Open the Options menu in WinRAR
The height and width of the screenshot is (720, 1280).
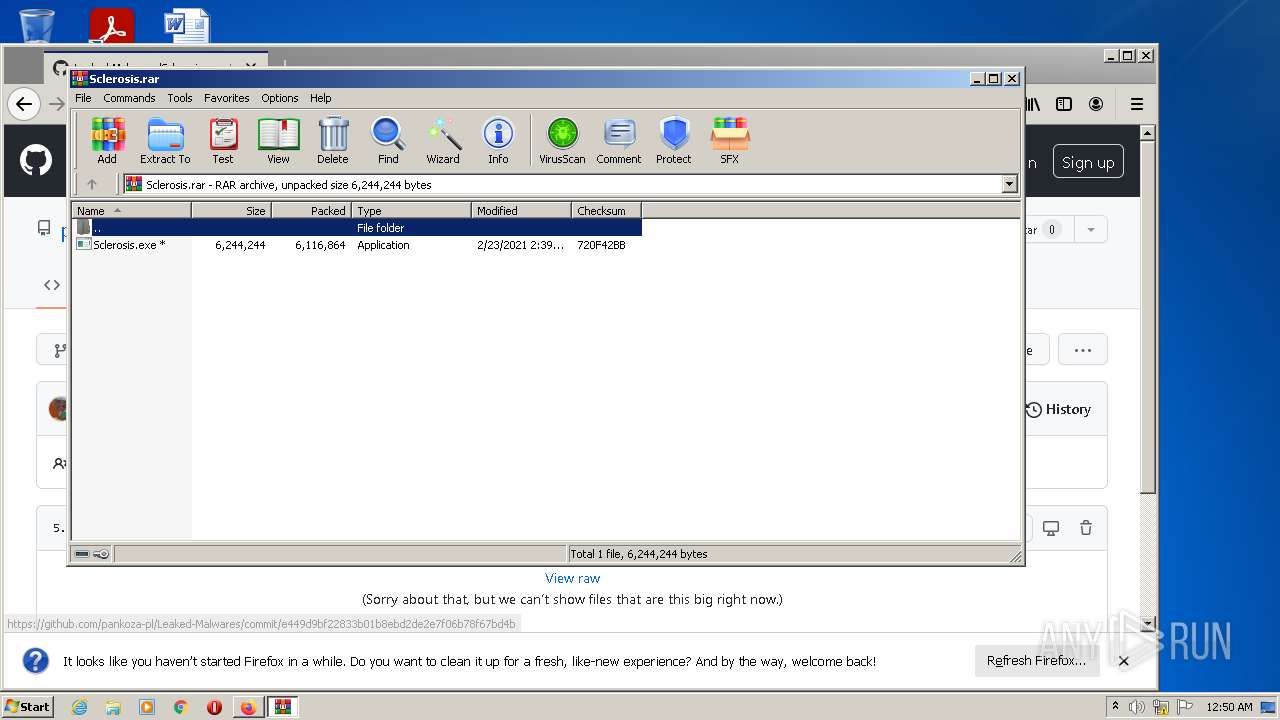coord(280,98)
